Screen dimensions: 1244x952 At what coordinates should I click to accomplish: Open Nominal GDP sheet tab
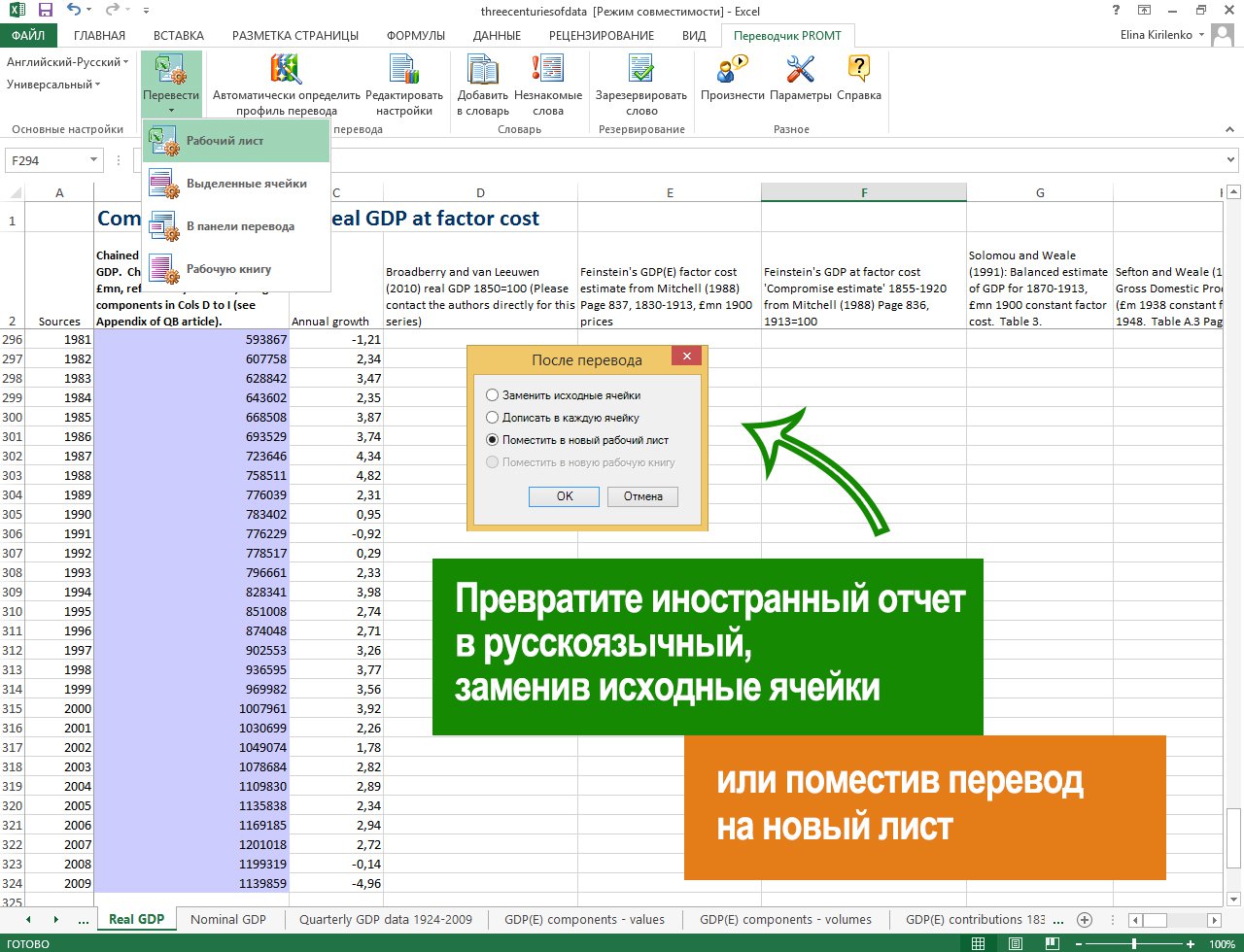[x=228, y=919]
